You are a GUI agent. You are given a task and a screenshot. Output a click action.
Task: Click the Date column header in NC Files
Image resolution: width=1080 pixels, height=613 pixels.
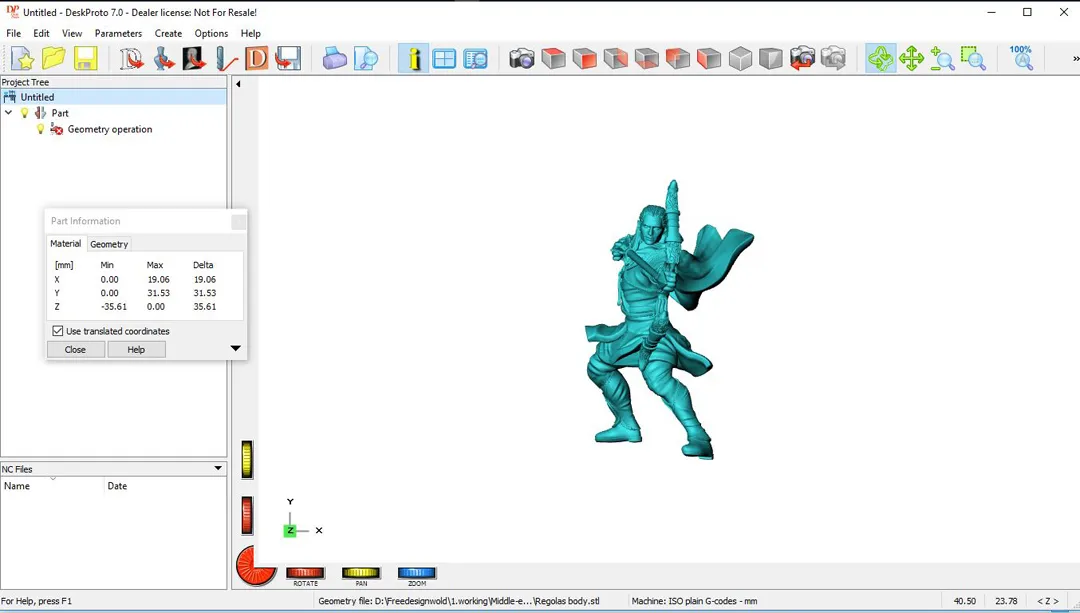coord(165,486)
